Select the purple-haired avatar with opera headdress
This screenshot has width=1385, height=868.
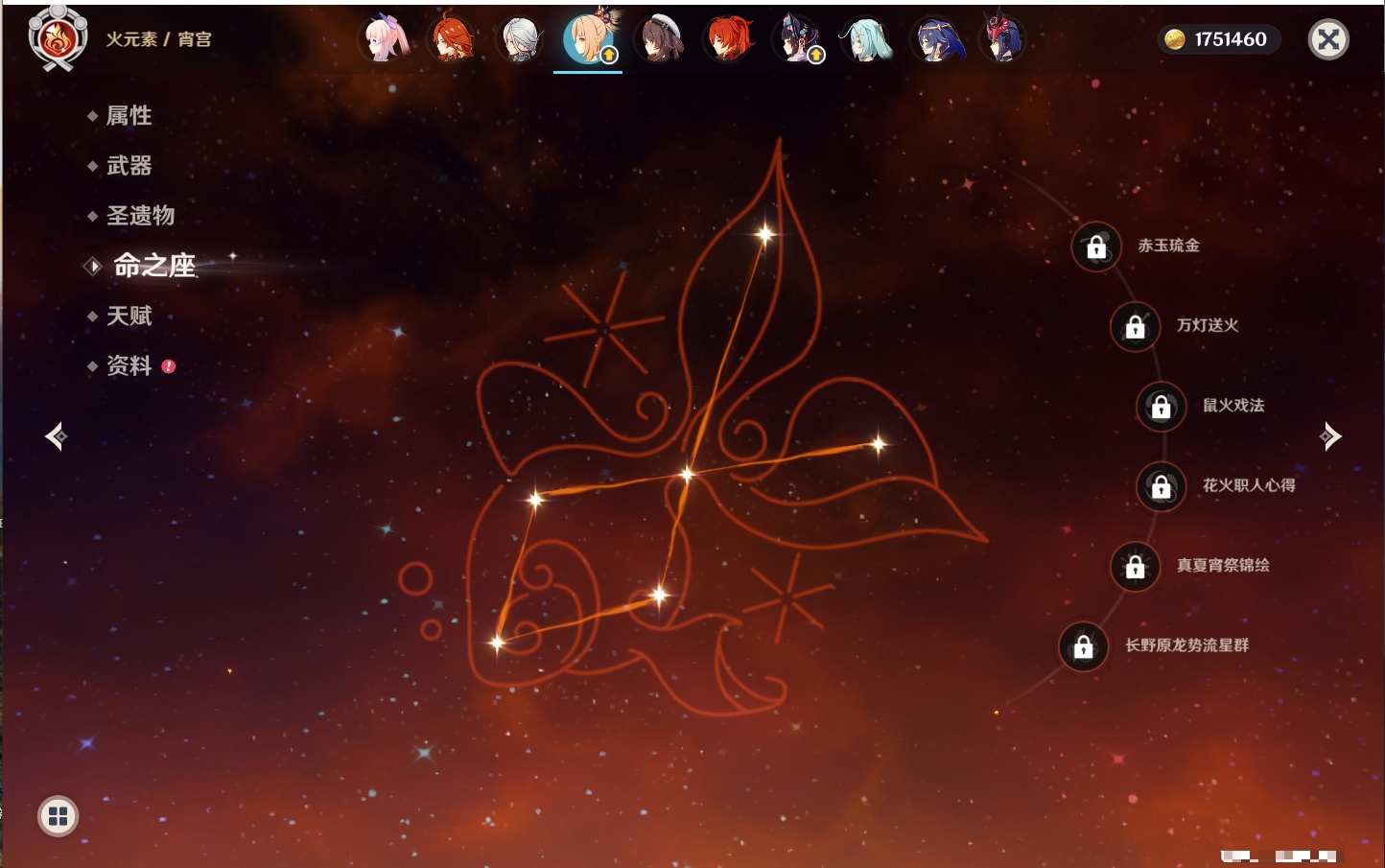pyautogui.click(x=798, y=39)
